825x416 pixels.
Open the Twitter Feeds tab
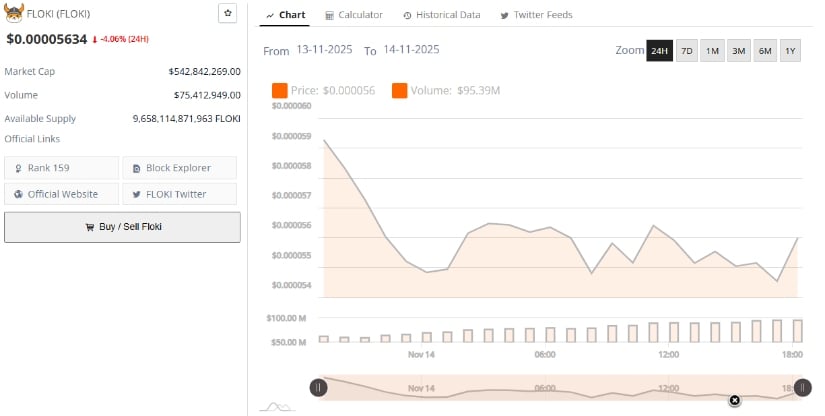537,15
